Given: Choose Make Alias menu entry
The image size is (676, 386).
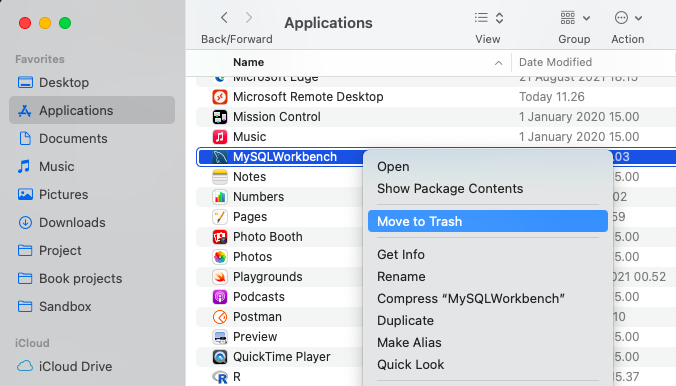Looking at the screenshot, I should tap(488, 342).
